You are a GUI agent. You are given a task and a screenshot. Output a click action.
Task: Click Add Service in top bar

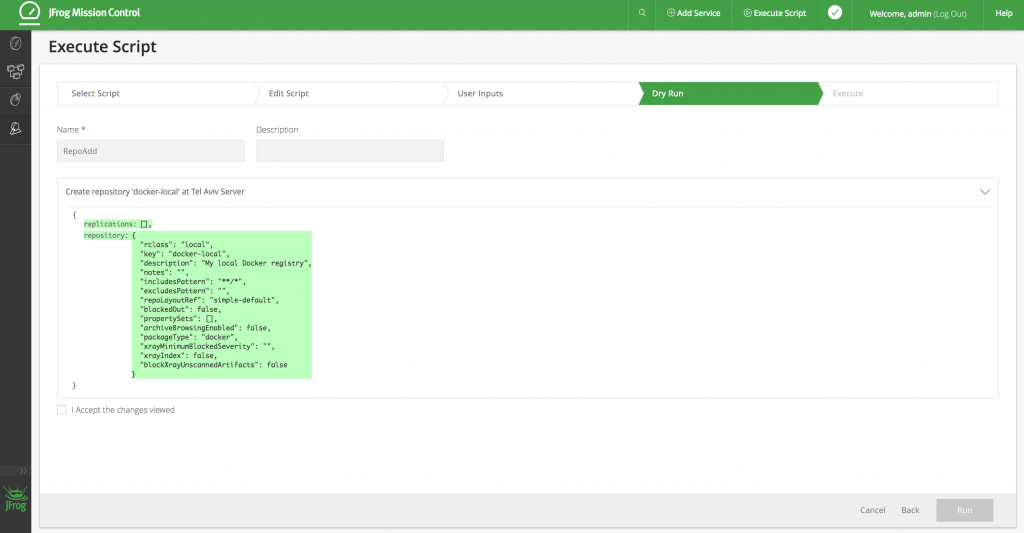pyautogui.click(x=694, y=13)
